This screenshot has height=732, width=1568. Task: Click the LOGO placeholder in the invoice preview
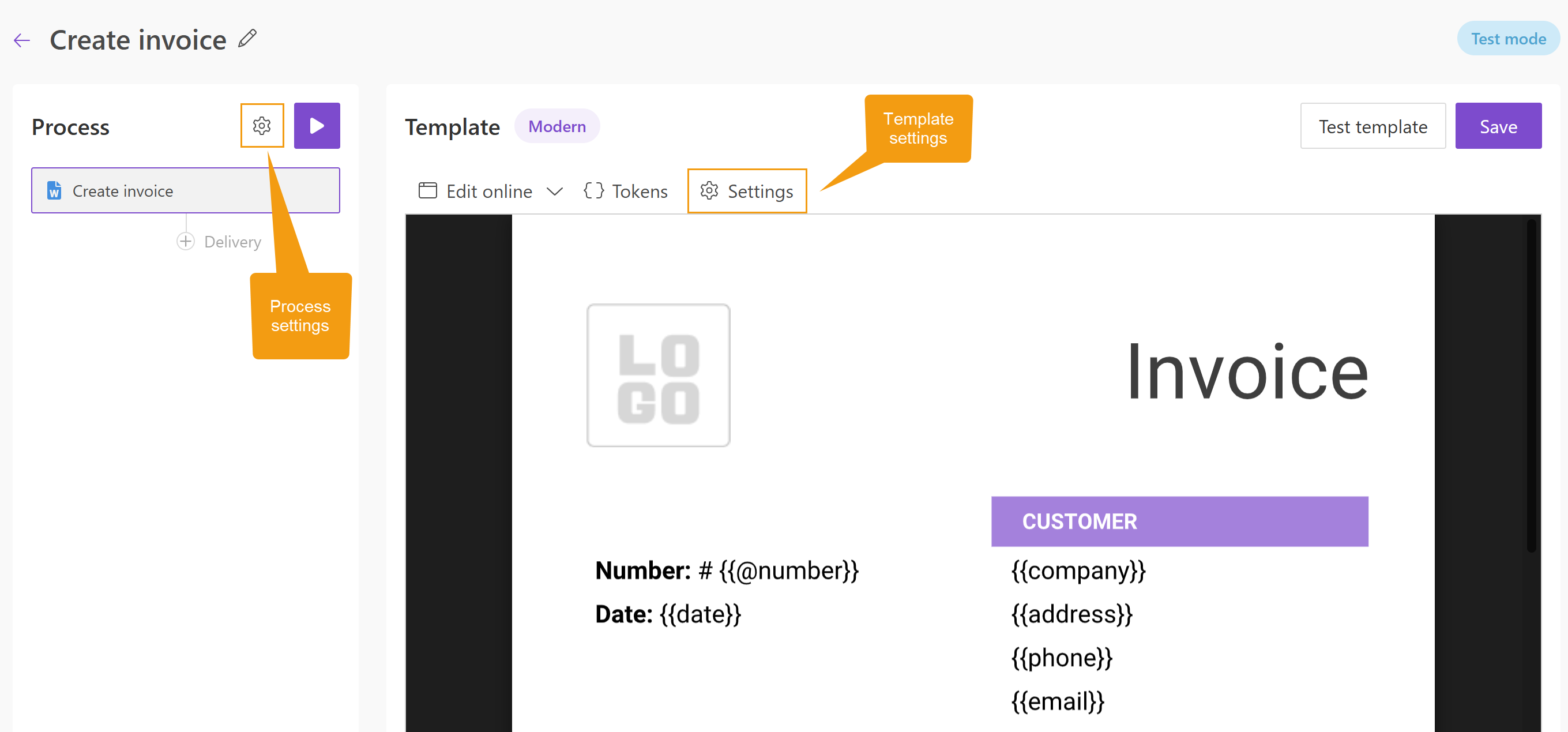tap(658, 374)
